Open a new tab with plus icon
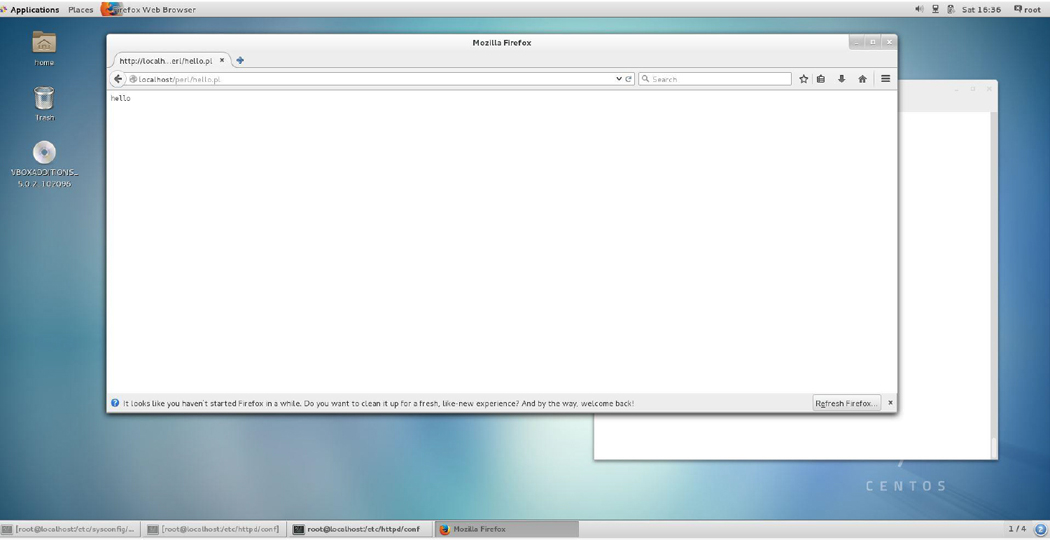 (240, 60)
